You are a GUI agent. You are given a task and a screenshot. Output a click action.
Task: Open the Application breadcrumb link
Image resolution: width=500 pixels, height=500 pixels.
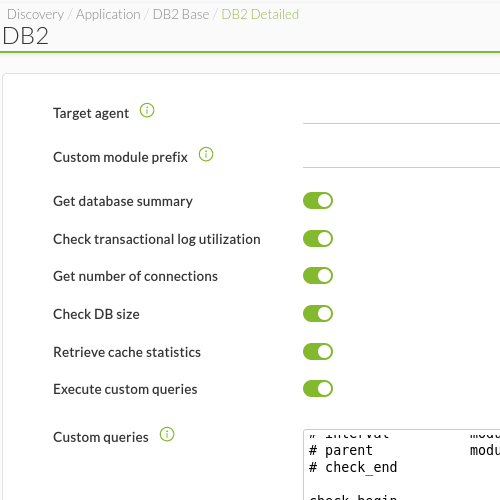(x=108, y=14)
